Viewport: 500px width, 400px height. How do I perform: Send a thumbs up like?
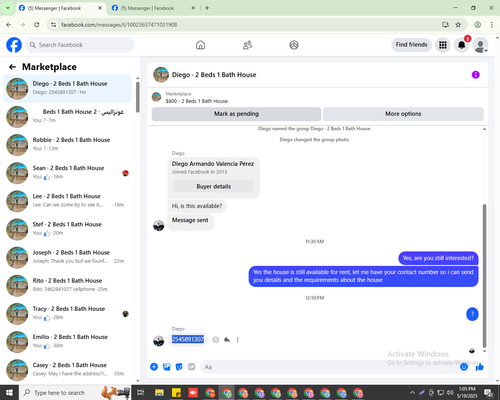[480, 367]
